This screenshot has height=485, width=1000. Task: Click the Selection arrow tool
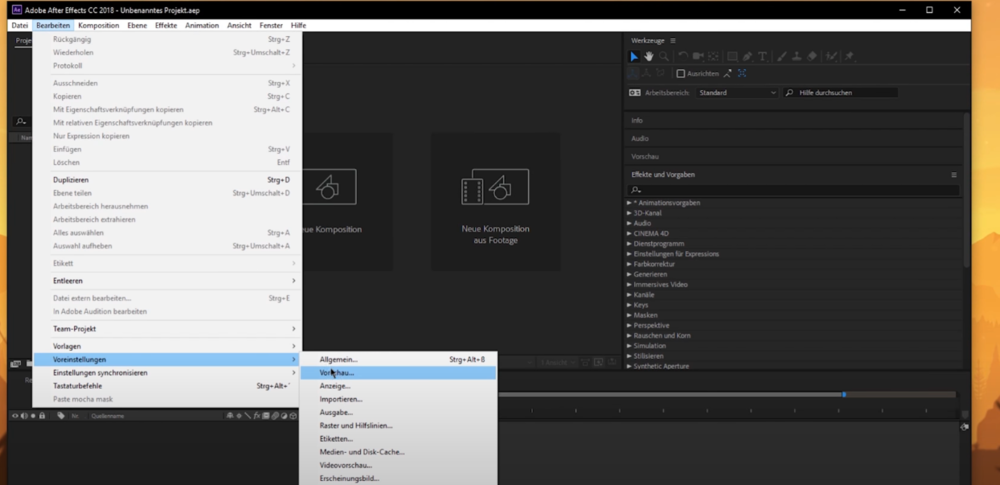tap(634, 57)
